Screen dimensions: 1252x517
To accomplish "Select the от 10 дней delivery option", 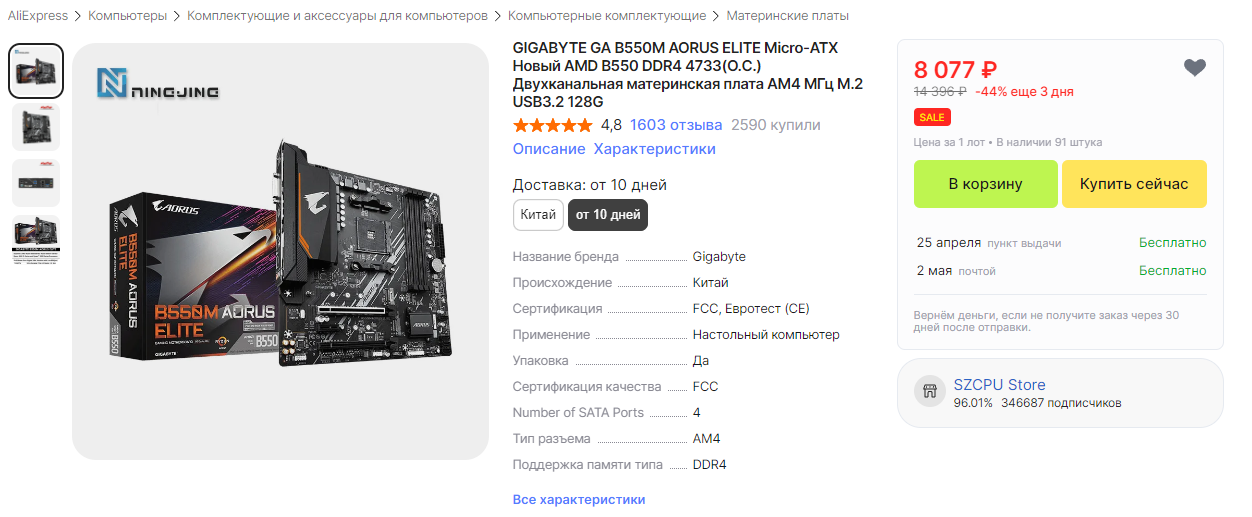I will coord(608,215).
